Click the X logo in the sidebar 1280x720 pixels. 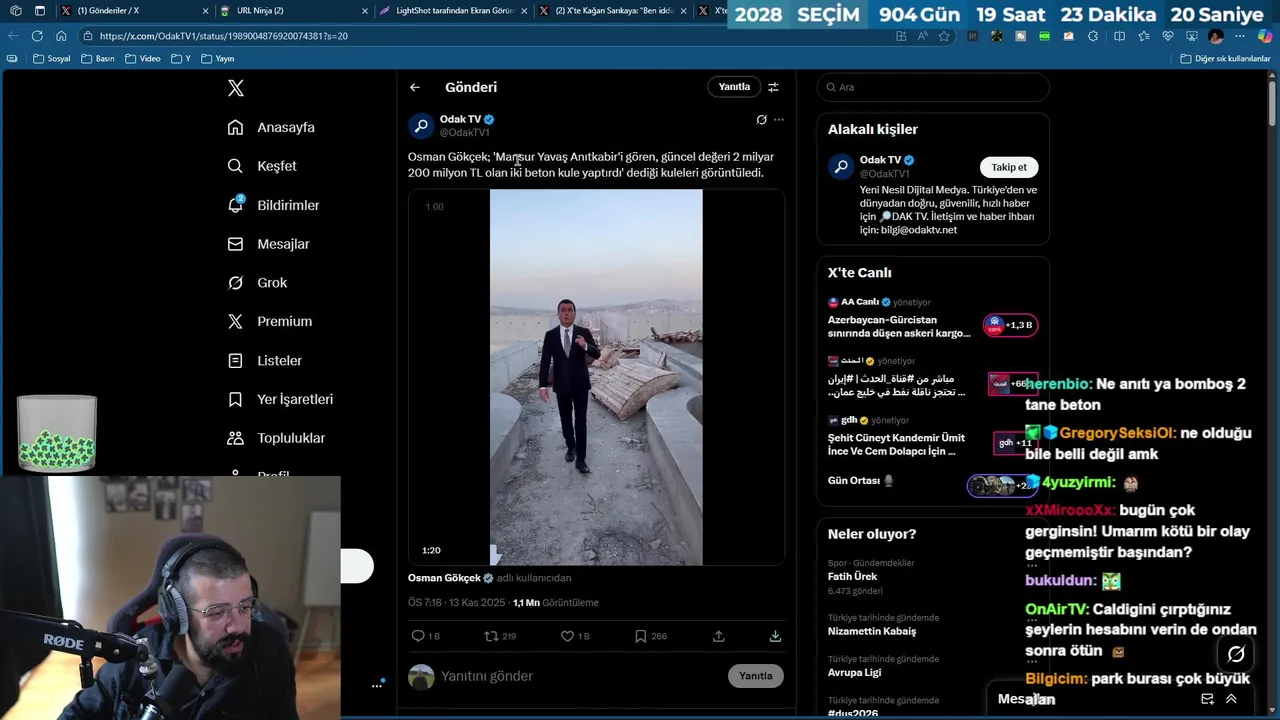(x=236, y=88)
